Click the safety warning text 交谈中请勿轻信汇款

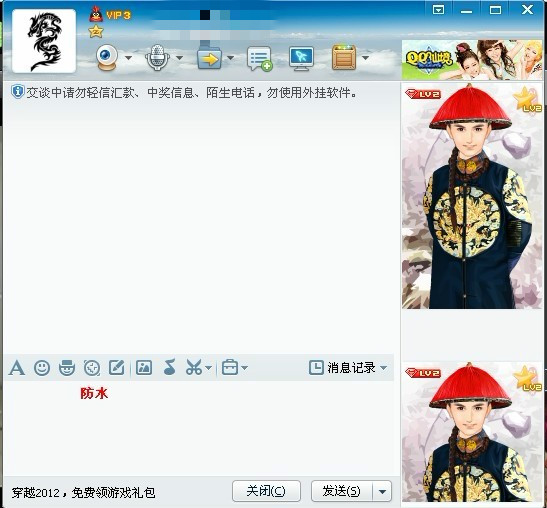(192, 93)
